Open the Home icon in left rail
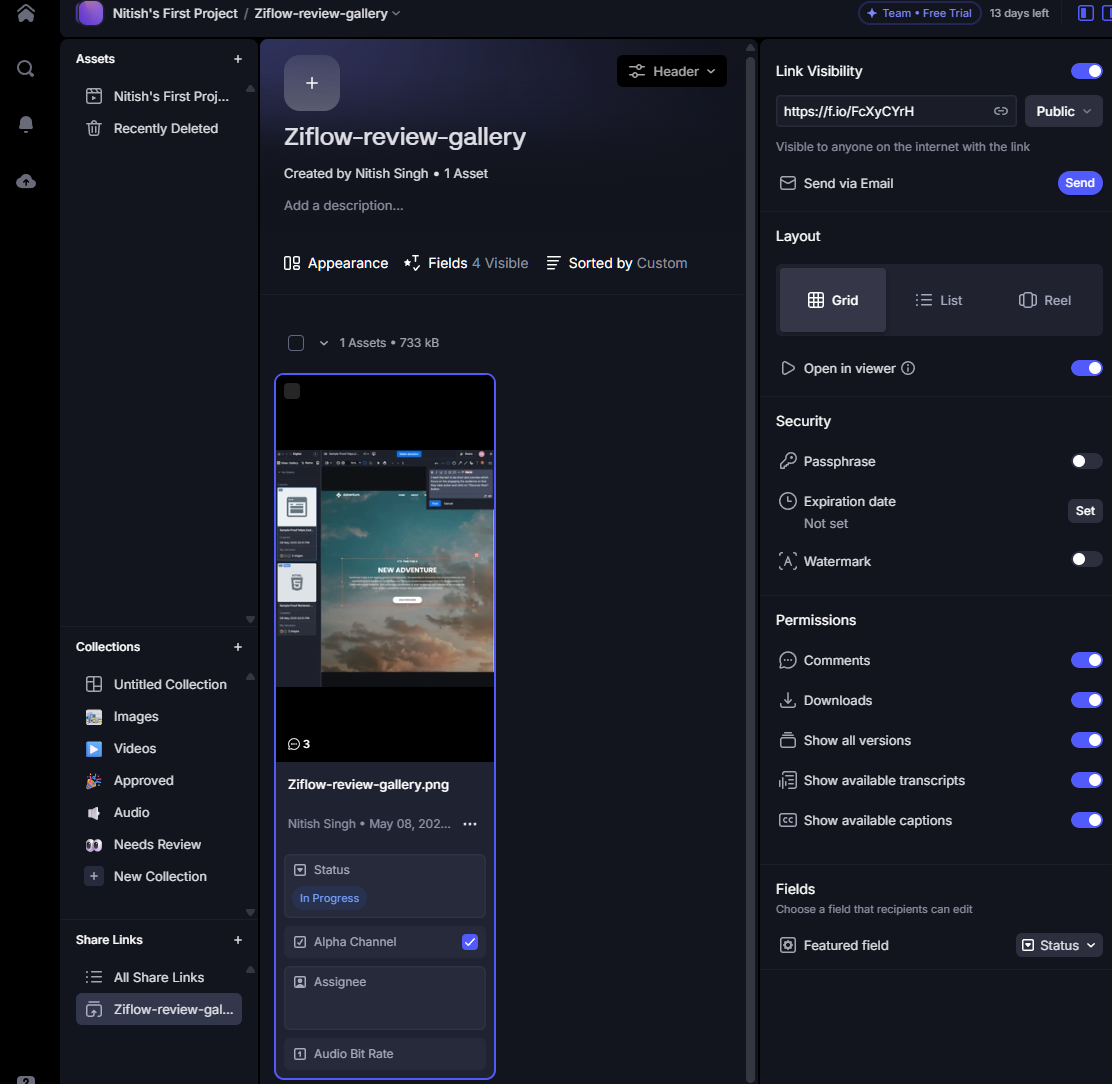 [26, 13]
